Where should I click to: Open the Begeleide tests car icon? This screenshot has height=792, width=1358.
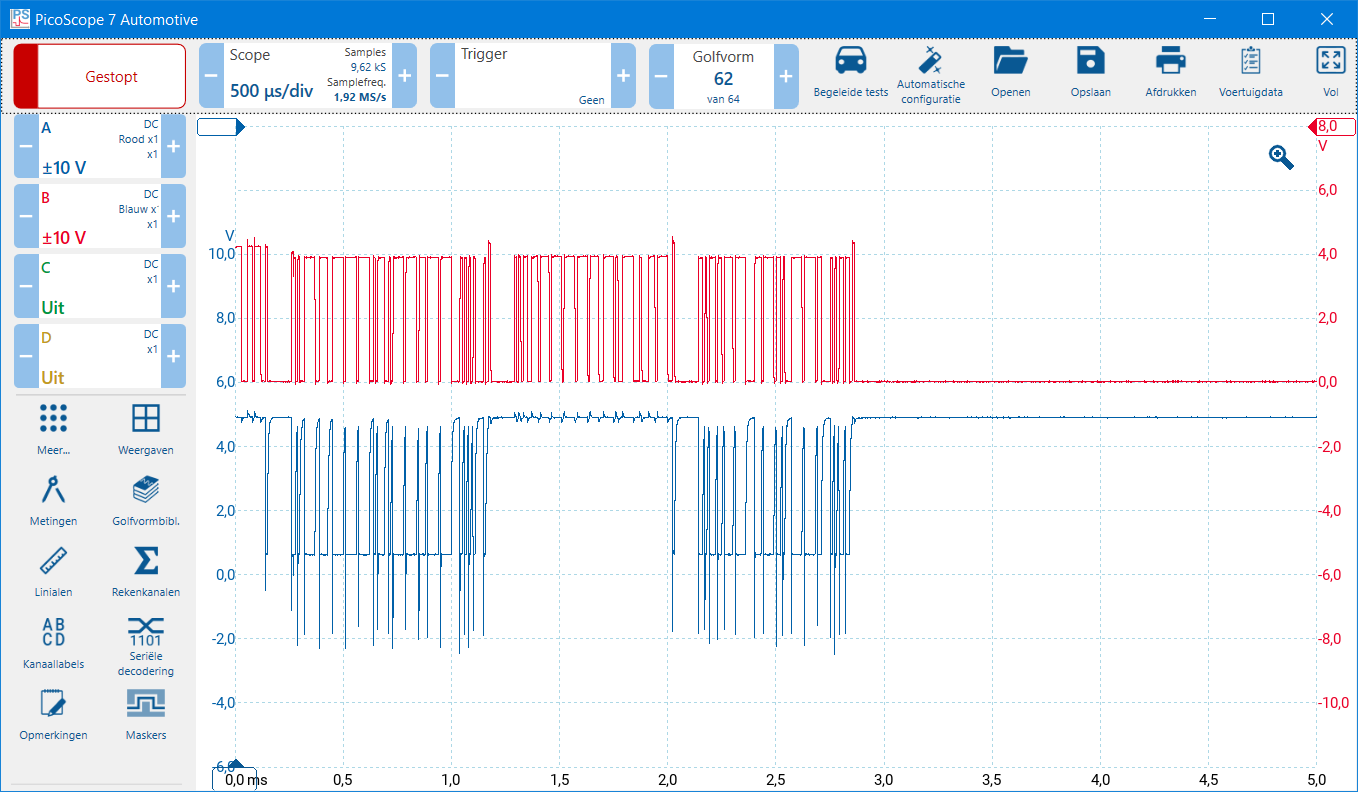tap(850, 62)
